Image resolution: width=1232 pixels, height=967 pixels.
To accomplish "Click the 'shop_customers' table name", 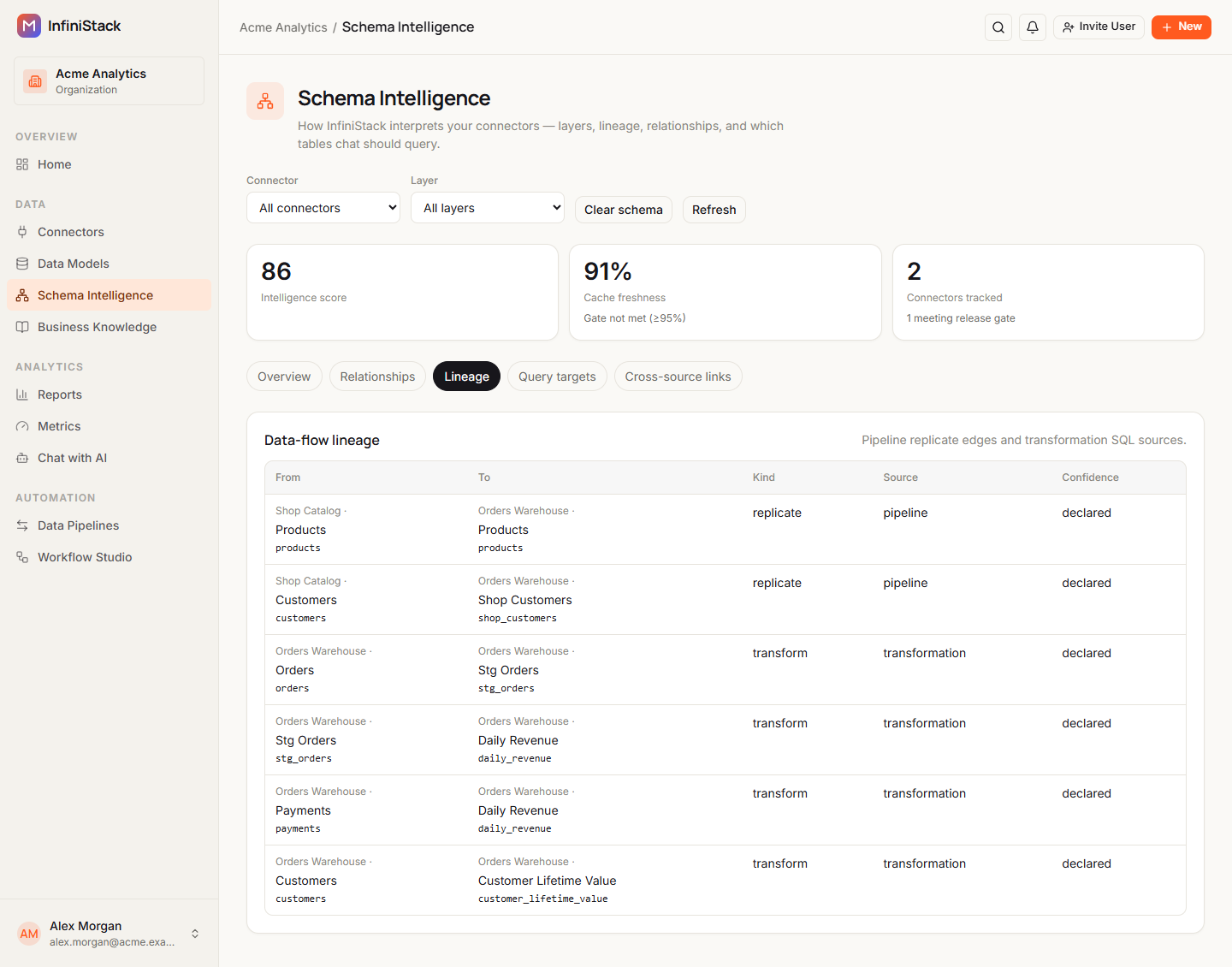I will 518,618.
